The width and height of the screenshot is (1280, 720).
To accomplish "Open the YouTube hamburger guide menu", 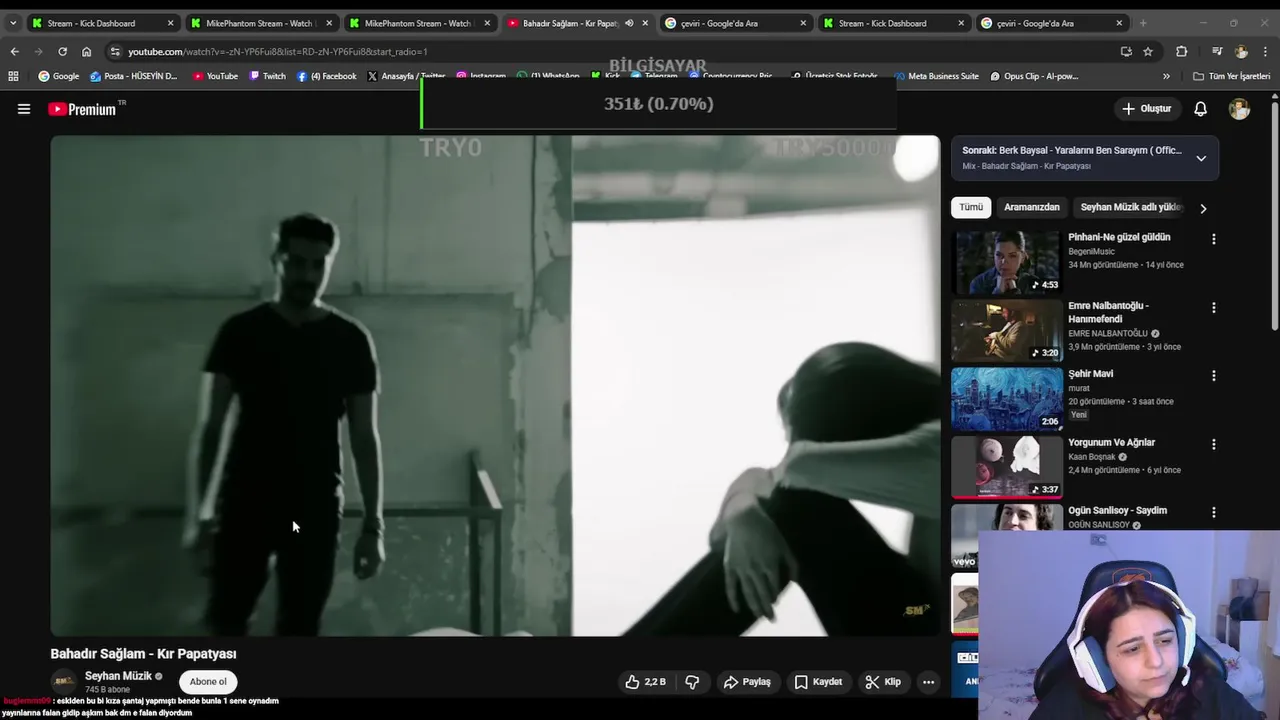I will [x=24, y=109].
